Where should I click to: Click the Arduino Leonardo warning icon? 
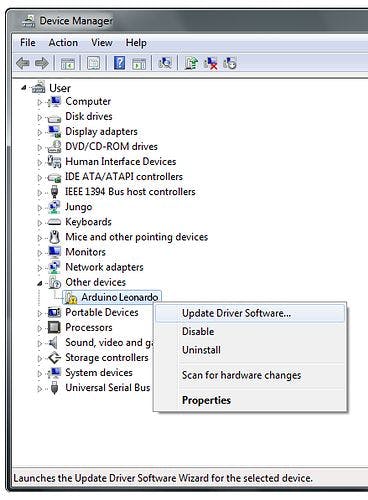click(x=71, y=297)
